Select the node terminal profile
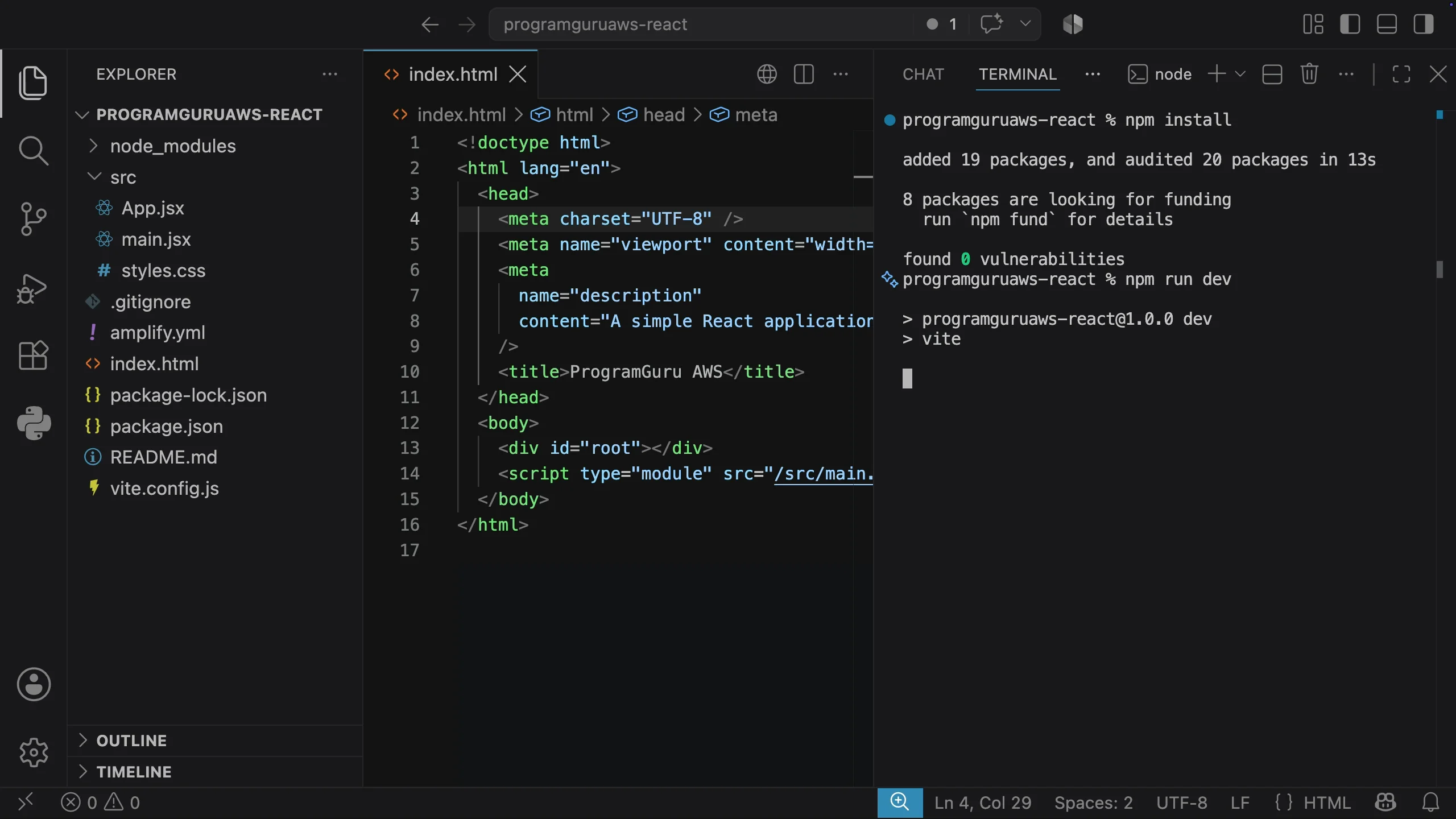 tap(1160, 74)
